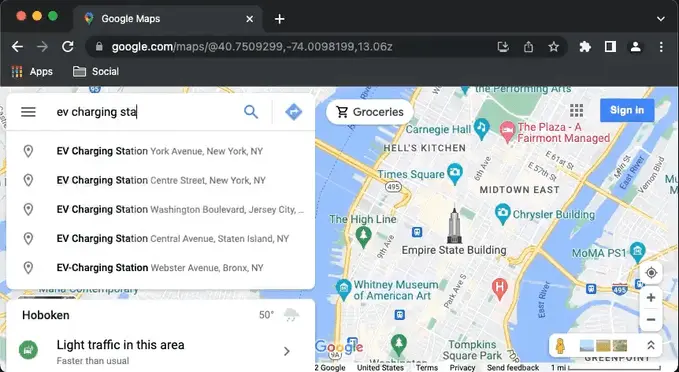This screenshot has width=679, height=372.
Task: Click the site lock icon
Action: 99,46
